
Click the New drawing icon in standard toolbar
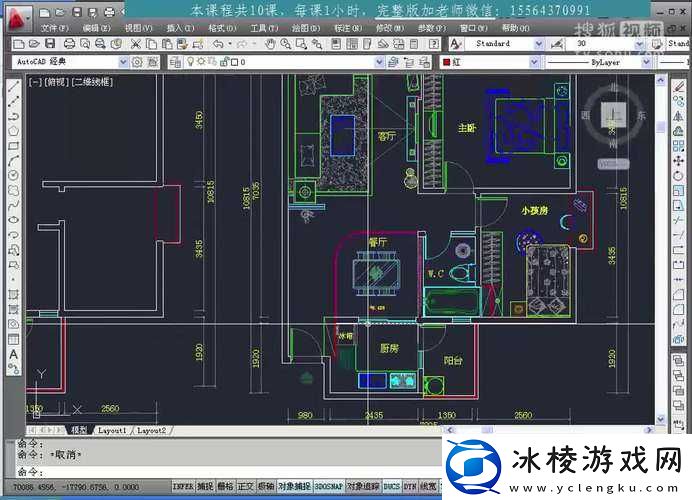(x=19, y=44)
